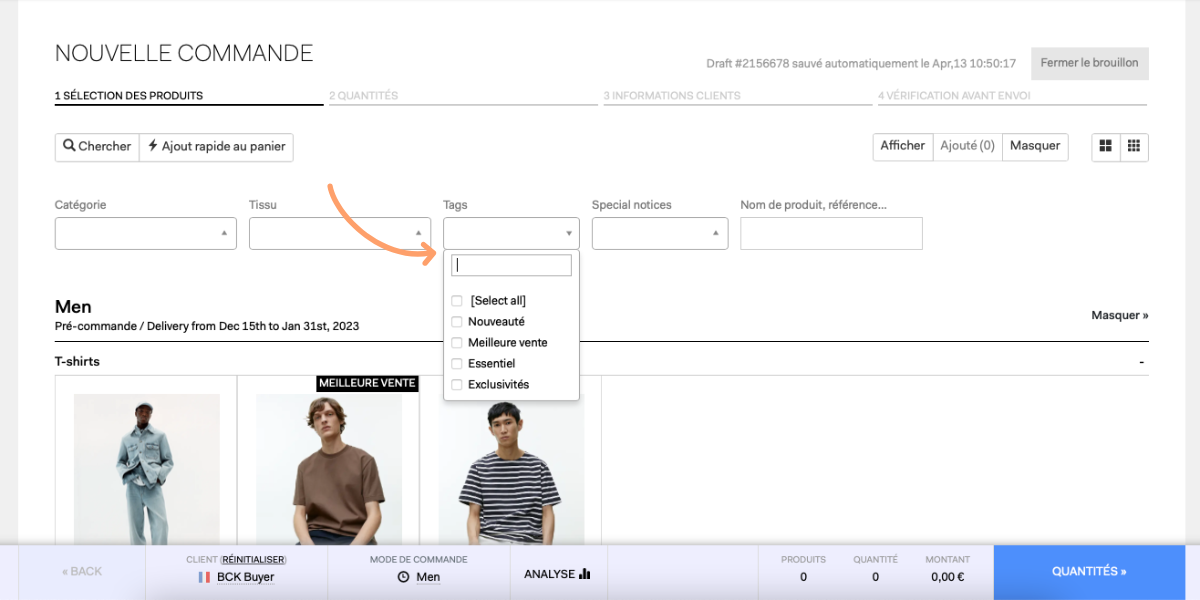Open the Tissu dropdown
This screenshot has width=1200, height=600.
pyautogui.click(x=340, y=233)
